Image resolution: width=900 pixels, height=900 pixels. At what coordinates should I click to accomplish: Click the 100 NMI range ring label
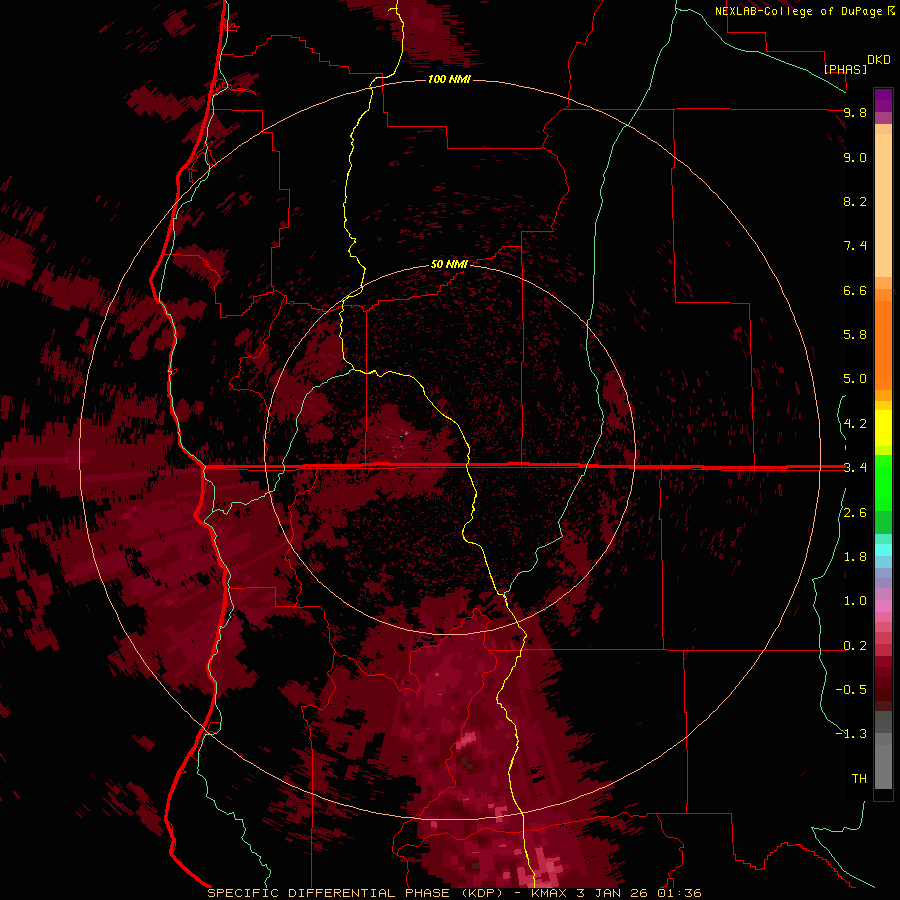point(449,79)
